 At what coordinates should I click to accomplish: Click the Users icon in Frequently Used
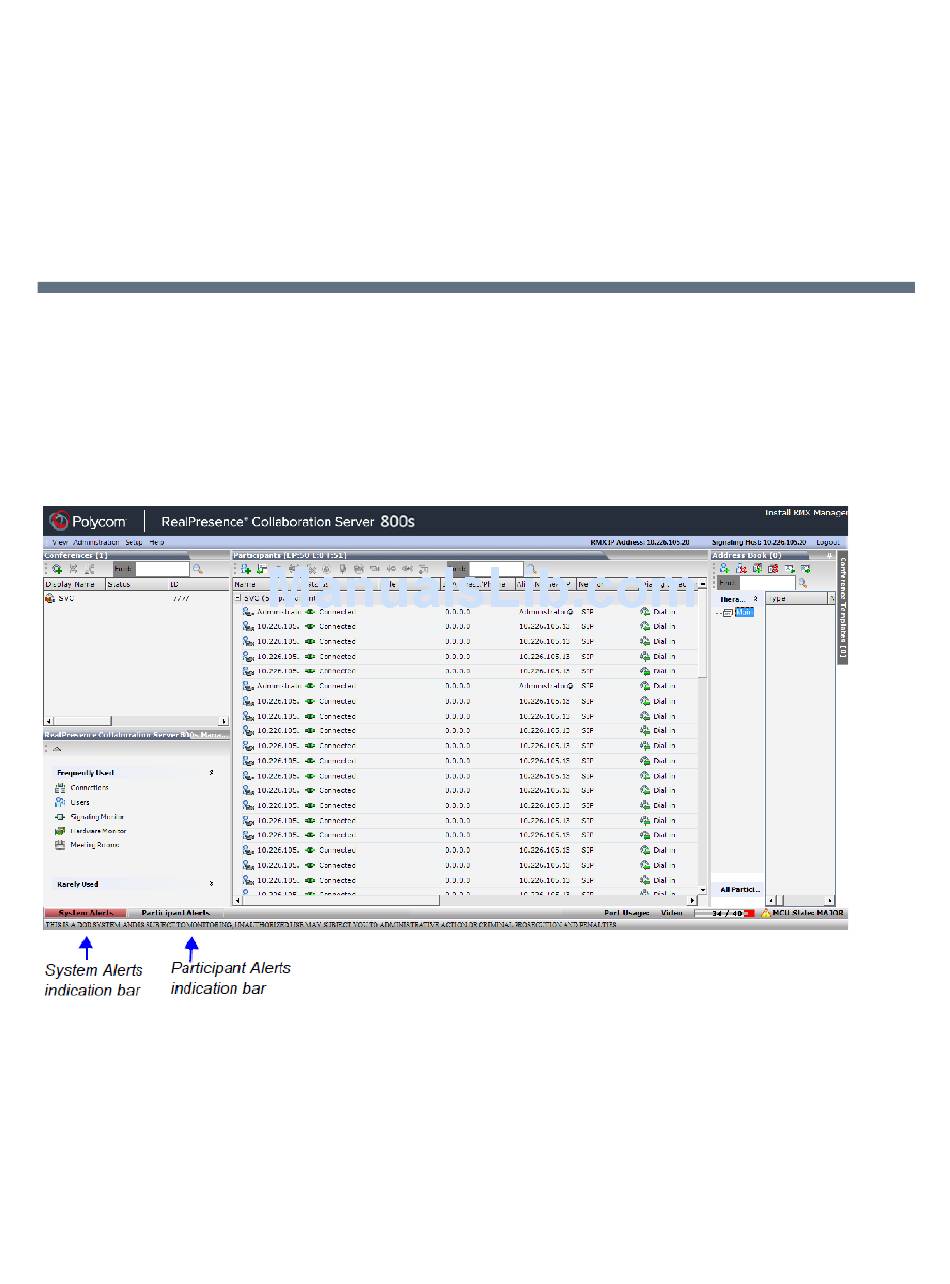[60, 802]
